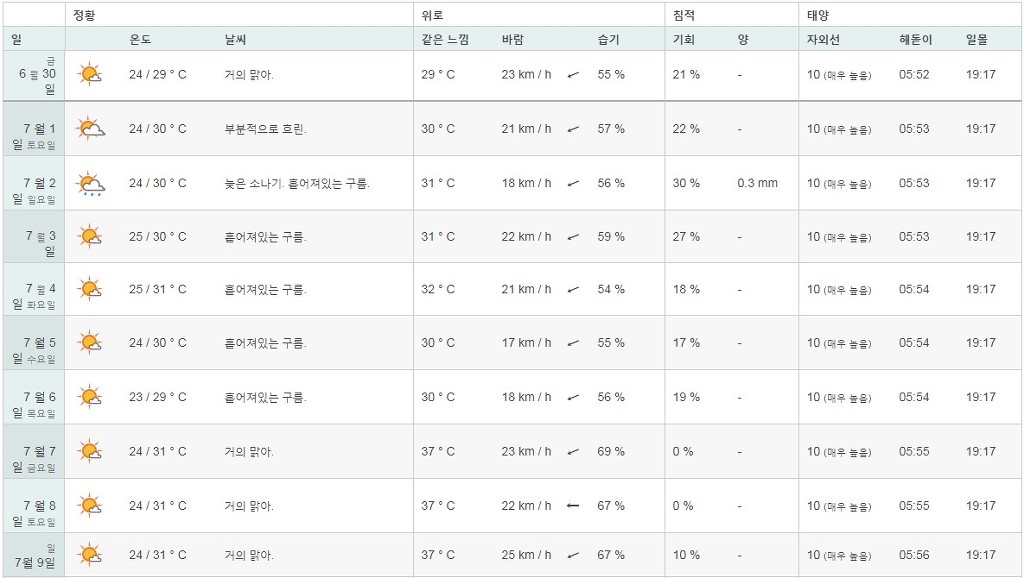Click the weather icon for 7월 7일
Viewport: 1024px width, 578px height.
(x=90, y=452)
